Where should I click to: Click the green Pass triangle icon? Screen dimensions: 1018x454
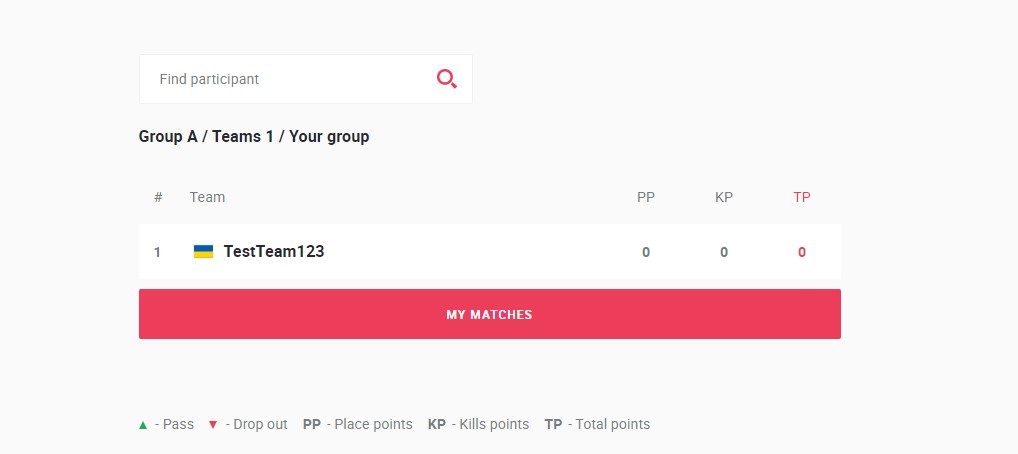pyautogui.click(x=143, y=425)
